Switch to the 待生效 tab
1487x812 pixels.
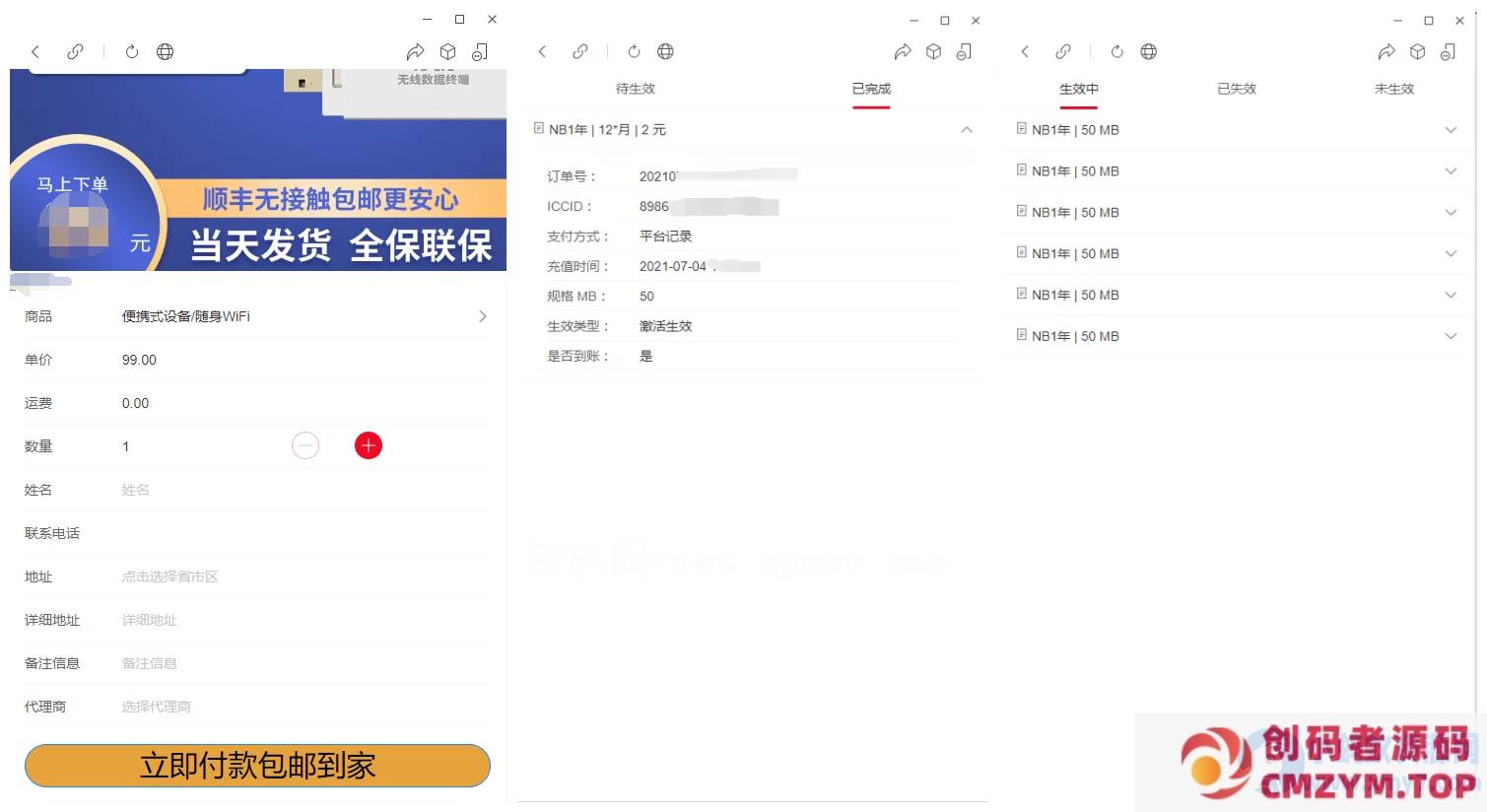click(x=635, y=89)
